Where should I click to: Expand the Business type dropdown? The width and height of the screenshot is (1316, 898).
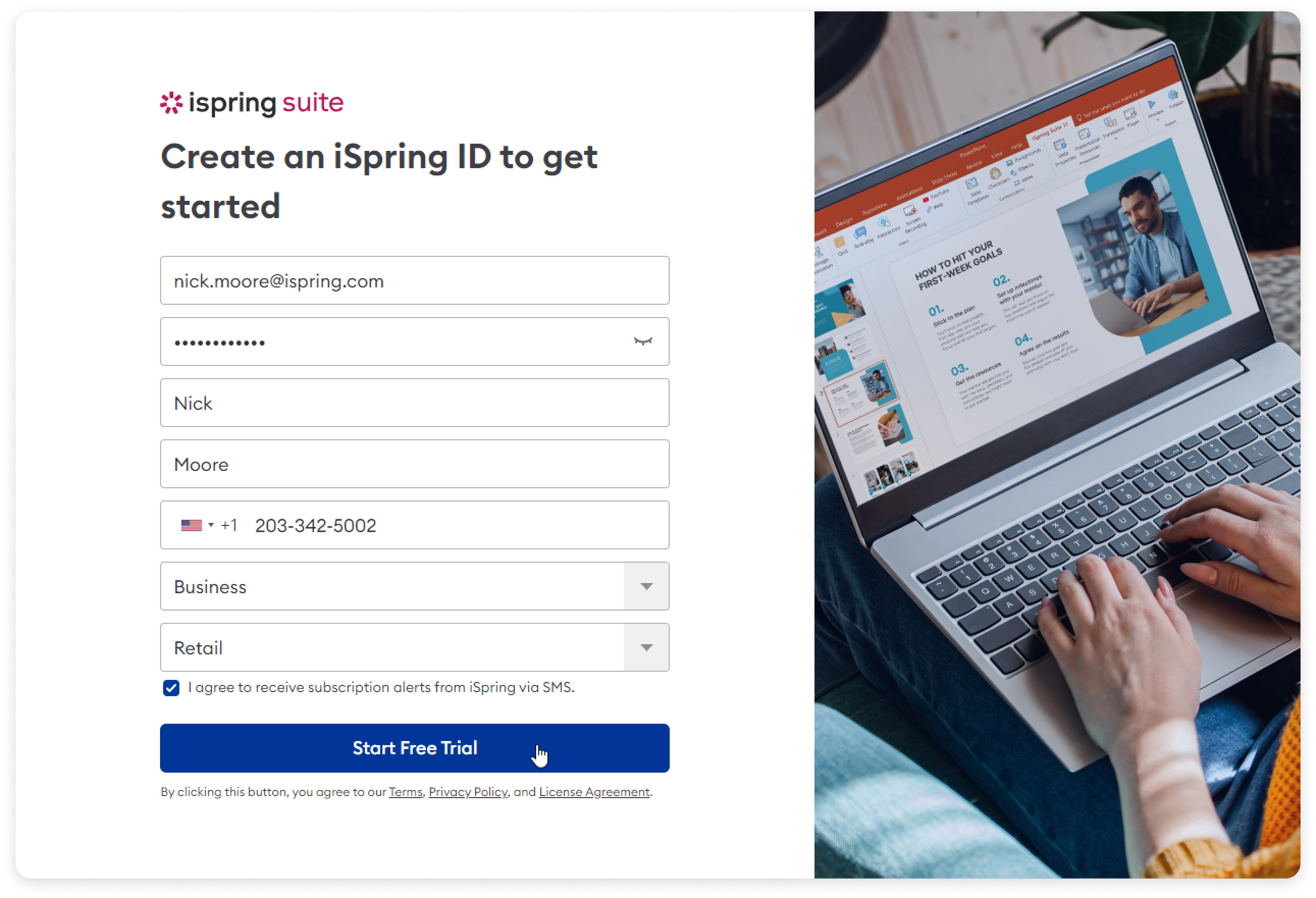[647, 587]
